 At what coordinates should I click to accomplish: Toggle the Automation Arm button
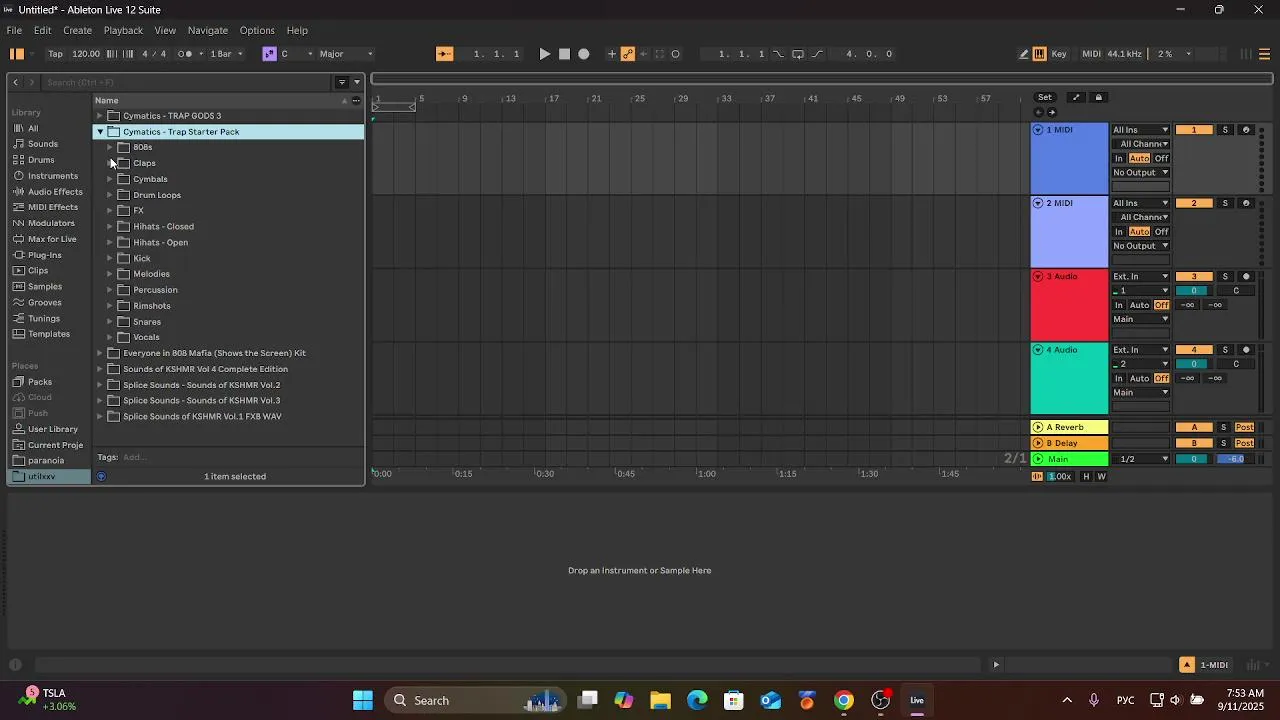(628, 54)
